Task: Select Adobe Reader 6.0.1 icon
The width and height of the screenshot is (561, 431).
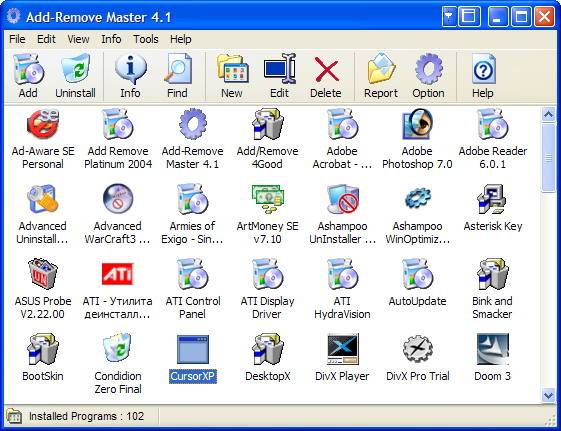Action: coord(493,124)
